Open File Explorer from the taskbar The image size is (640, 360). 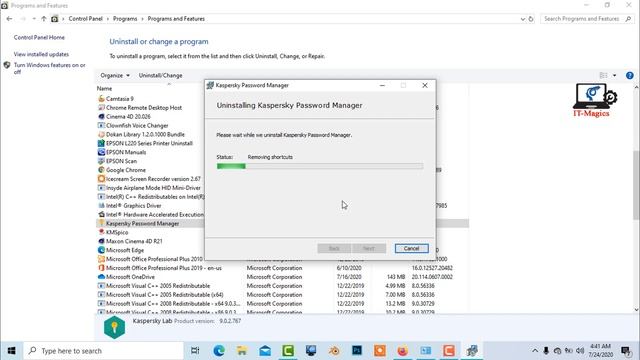(242, 351)
